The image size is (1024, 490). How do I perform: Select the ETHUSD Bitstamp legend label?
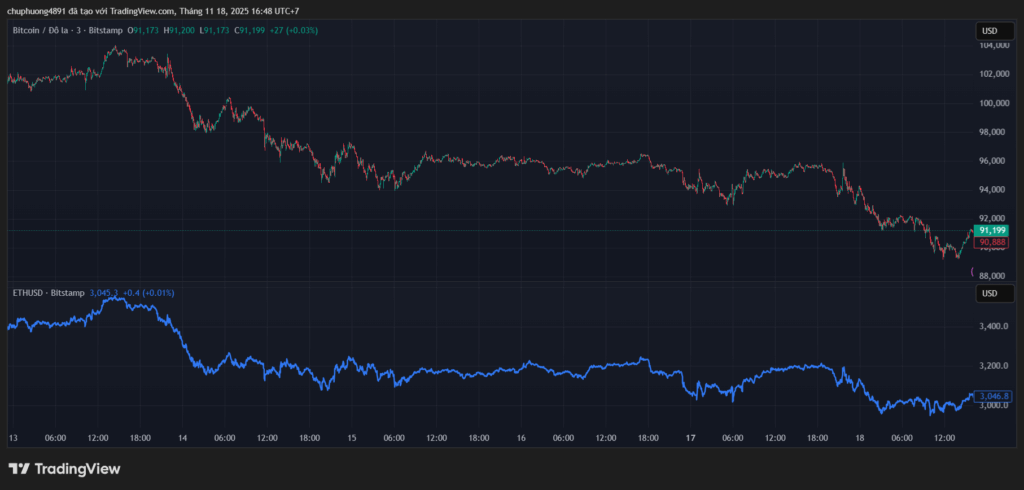47,293
